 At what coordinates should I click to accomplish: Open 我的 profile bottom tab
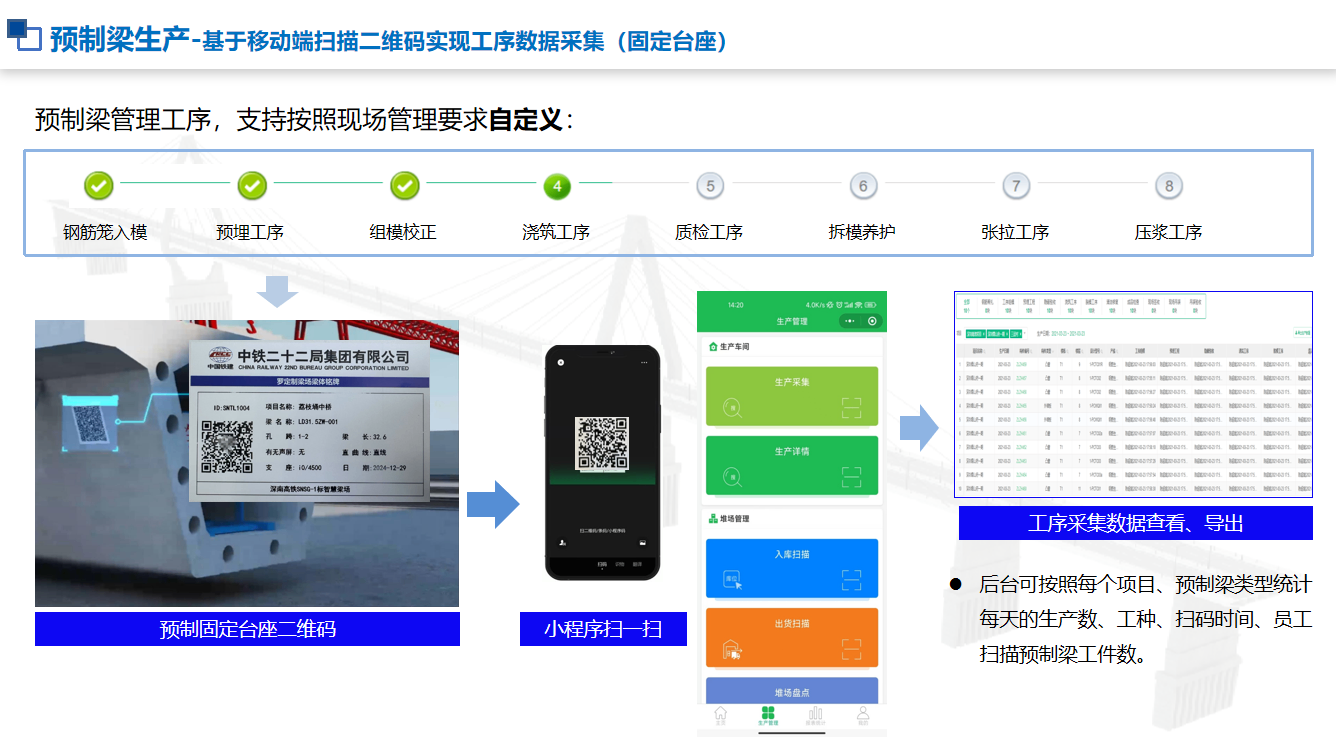862,715
